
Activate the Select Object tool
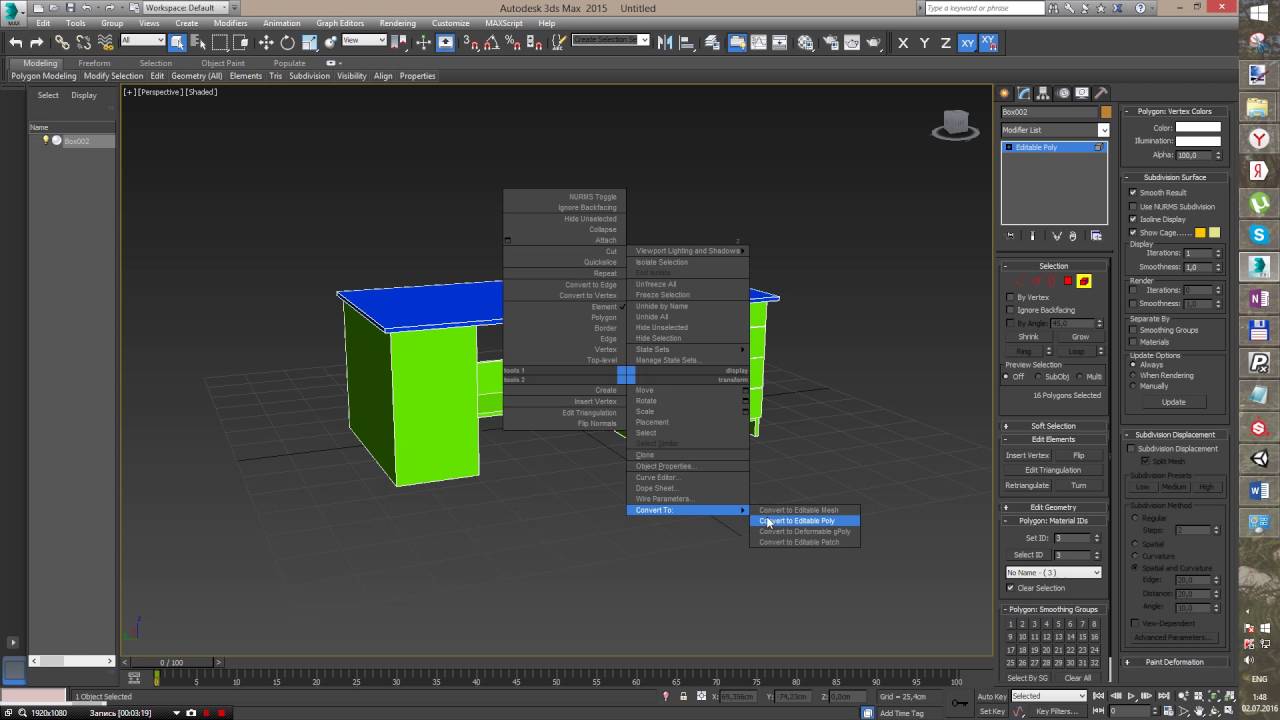pyautogui.click(x=177, y=42)
